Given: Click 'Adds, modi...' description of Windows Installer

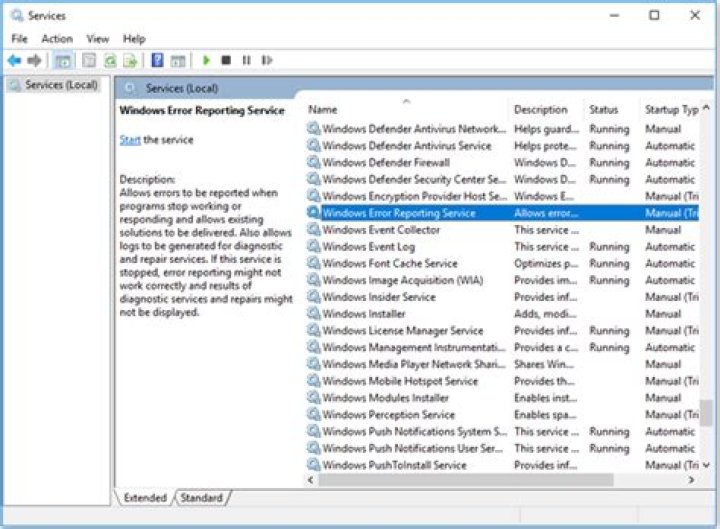Looking at the screenshot, I should point(545,314).
